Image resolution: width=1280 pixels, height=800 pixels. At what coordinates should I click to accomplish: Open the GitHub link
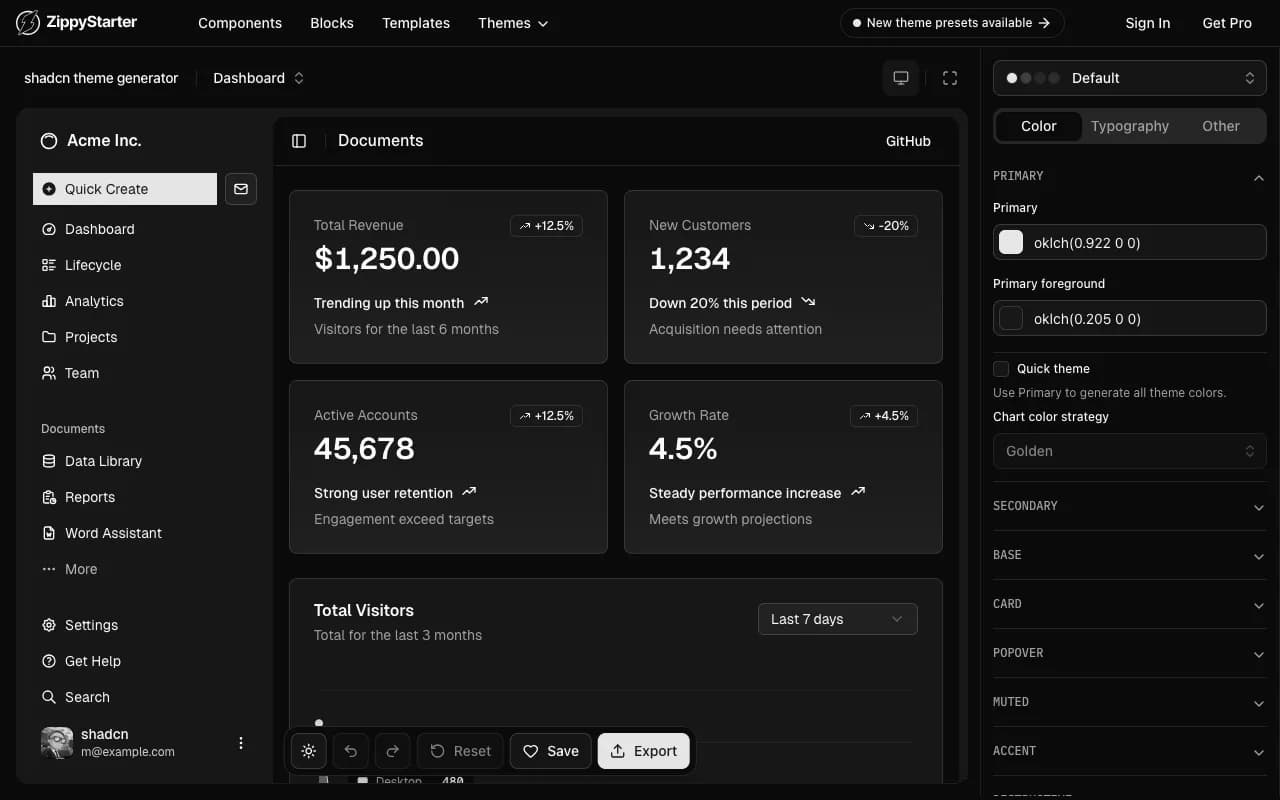[x=907, y=141]
